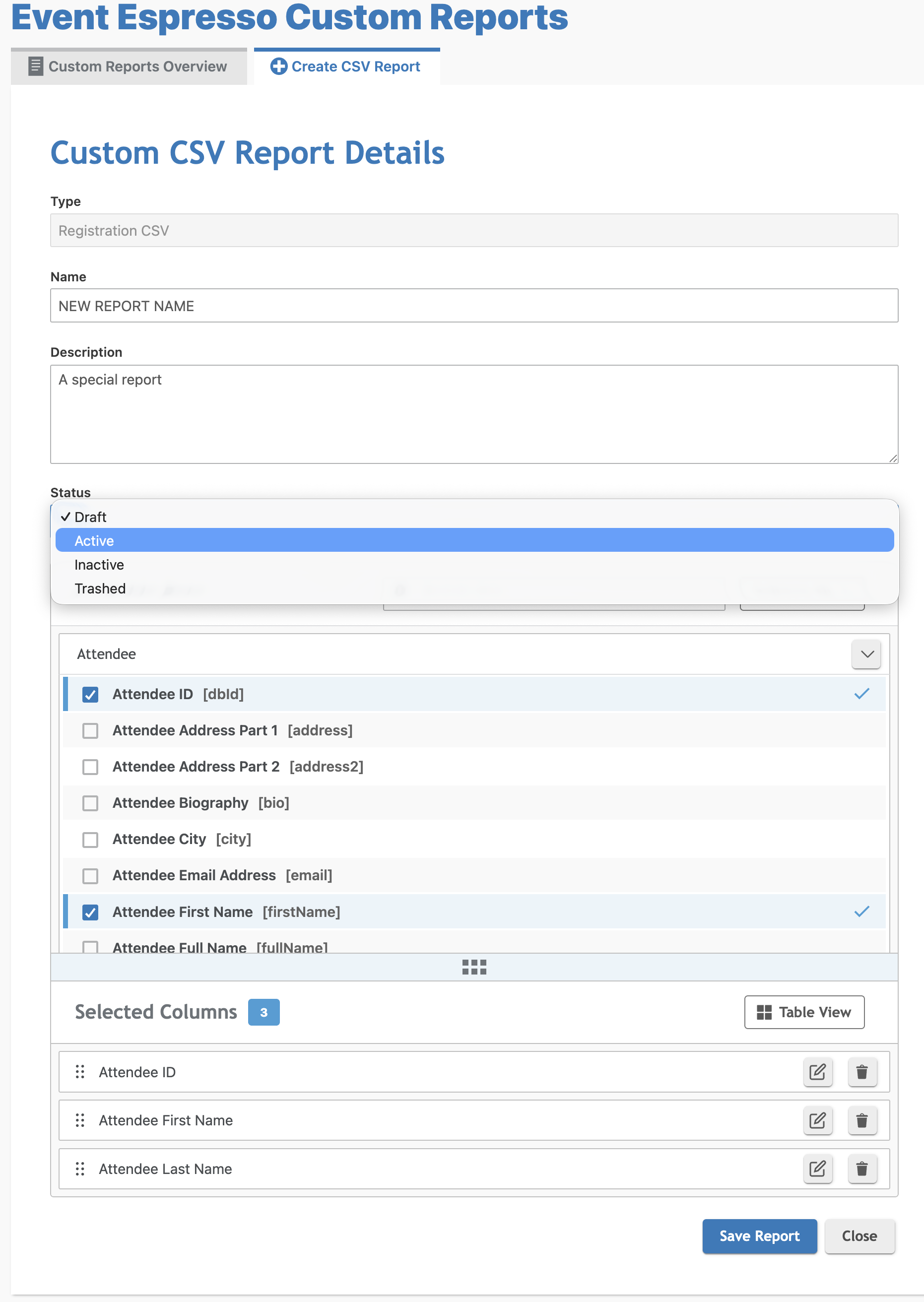
Task: Save the report with Save Report
Action: pos(759,1236)
